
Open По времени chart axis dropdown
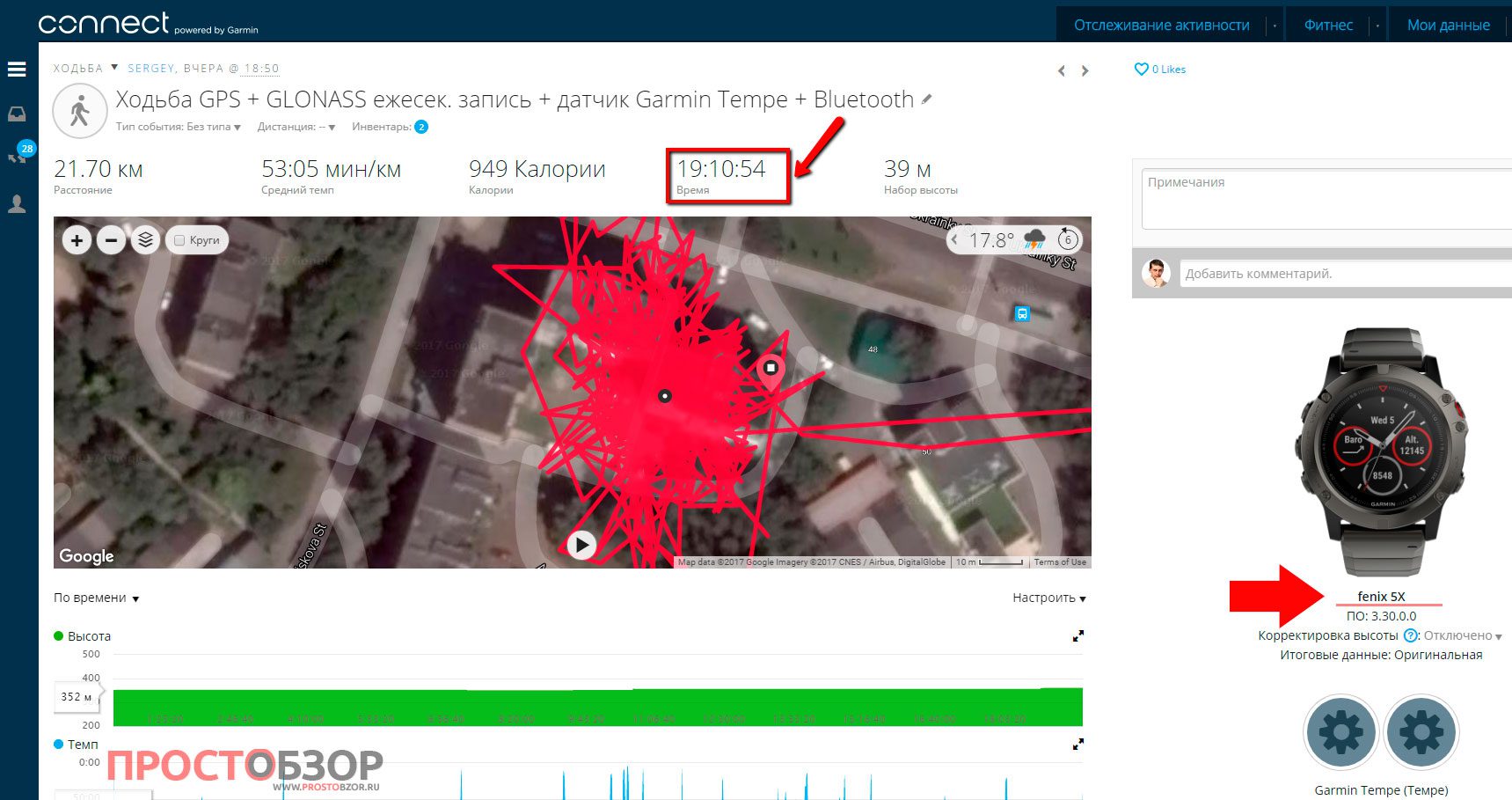pos(96,598)
